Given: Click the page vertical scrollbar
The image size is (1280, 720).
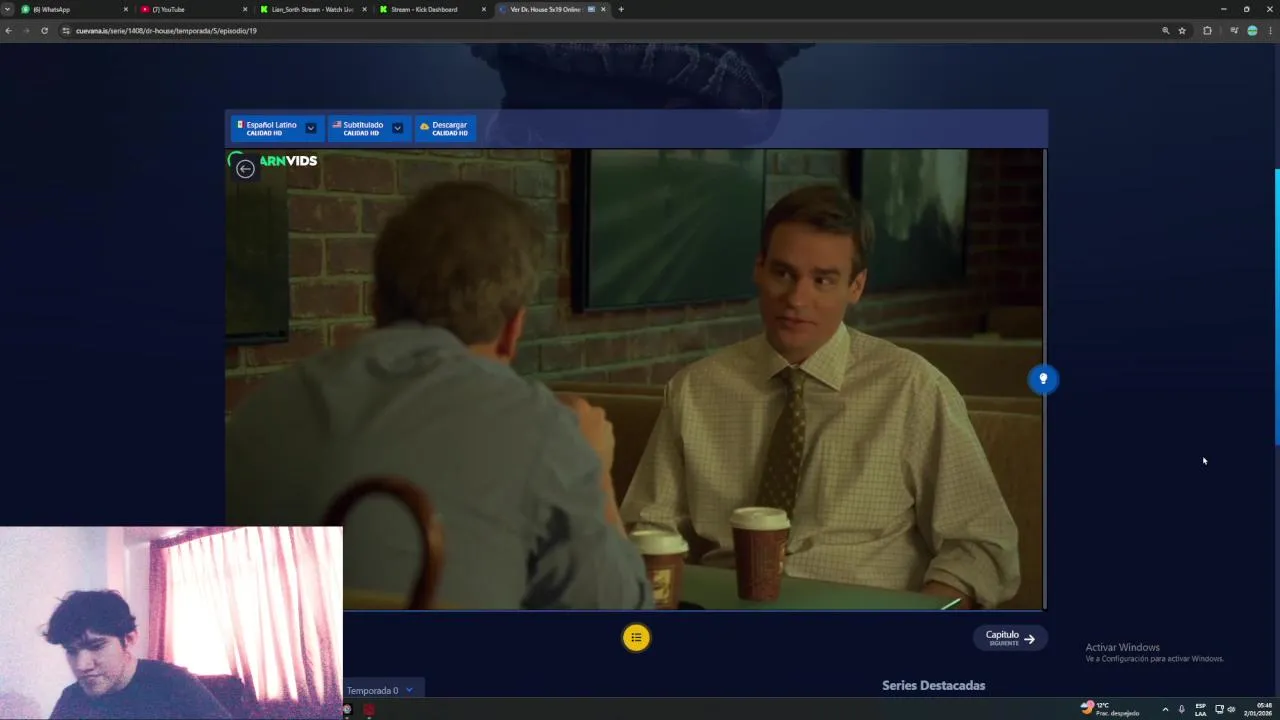Looking at the screenshot, I should (x=1276, y=307).
